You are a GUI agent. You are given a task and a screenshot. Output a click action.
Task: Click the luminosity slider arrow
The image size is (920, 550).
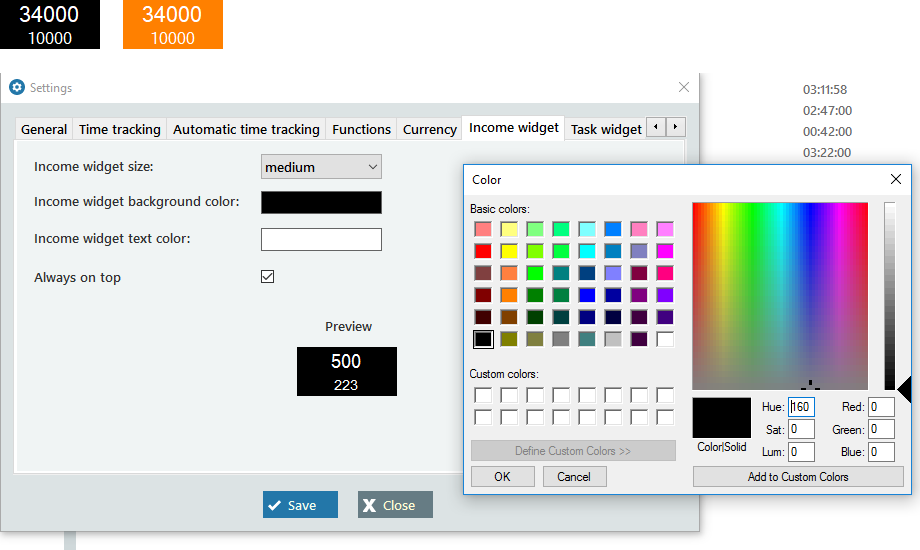point(904,389)
